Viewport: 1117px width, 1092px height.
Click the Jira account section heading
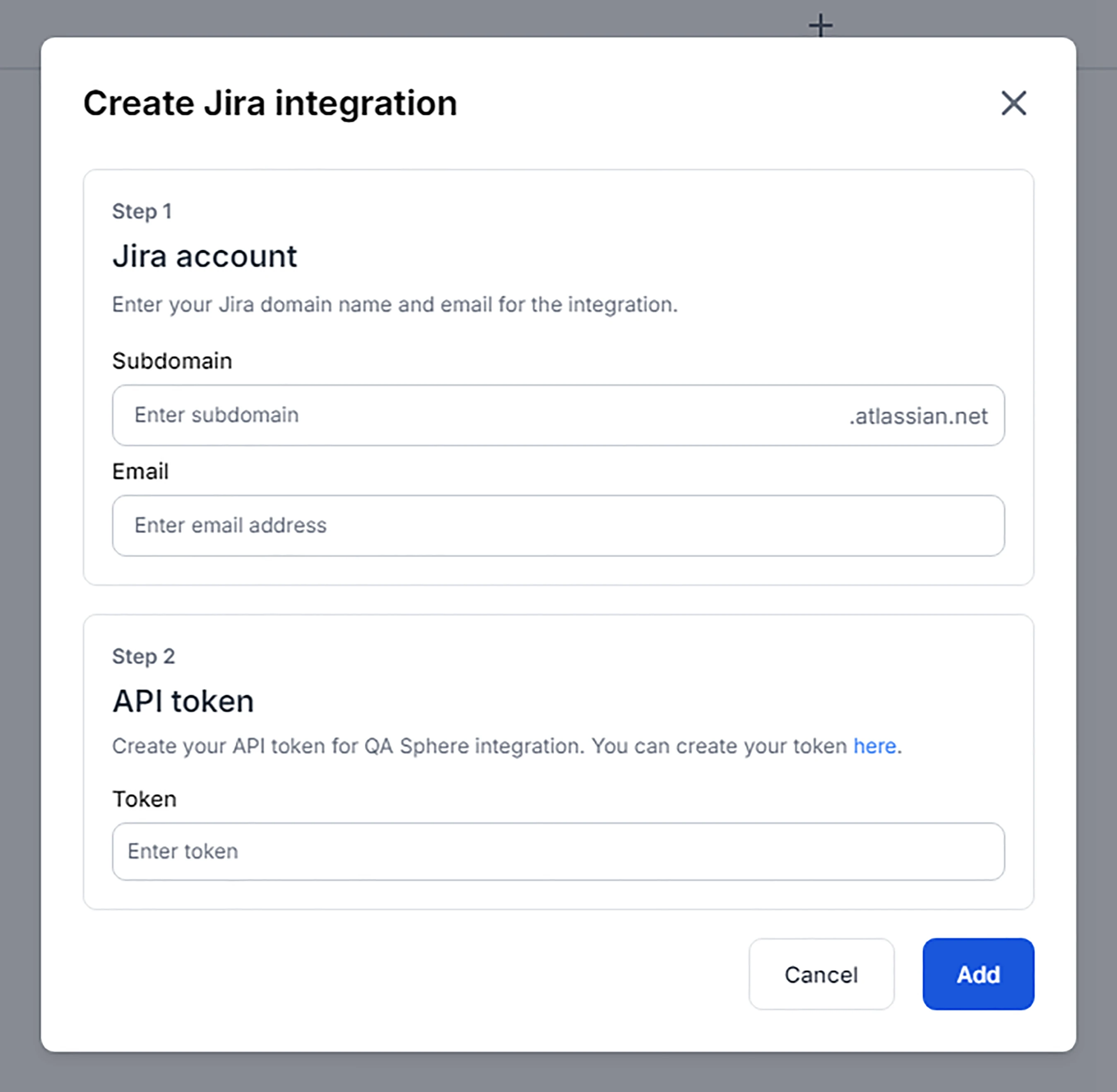click(205, 256)
